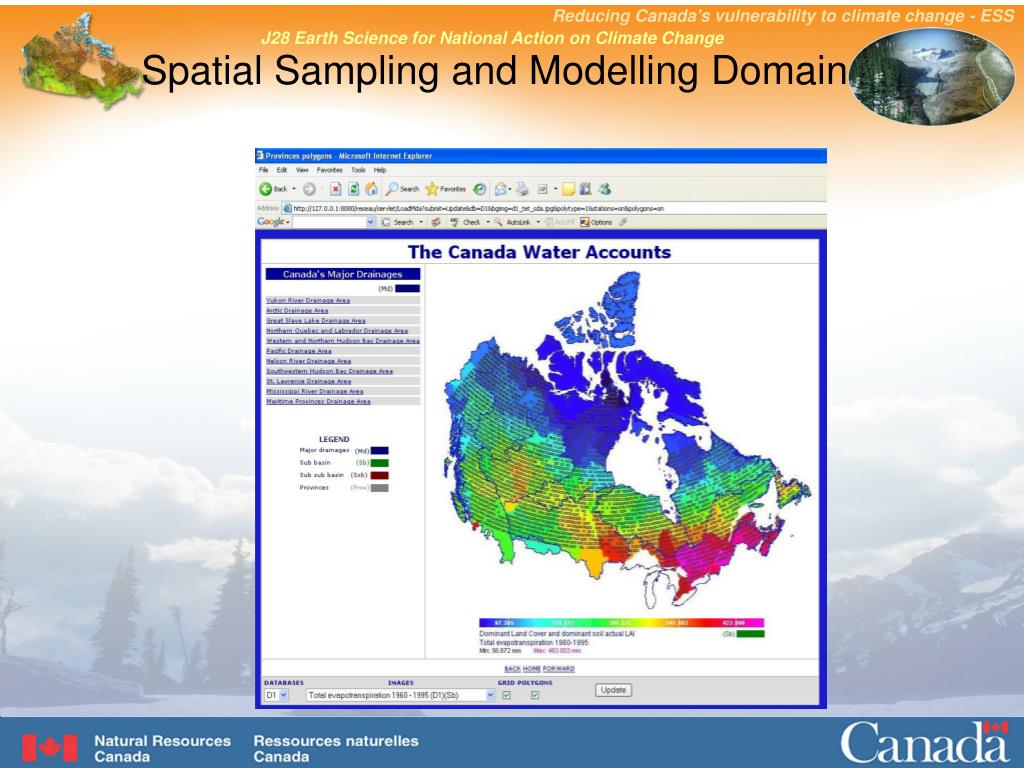Open Mississippi River Drainage Area link
The height and width of the screenshot is (768, 1024).
click(314, 391)
